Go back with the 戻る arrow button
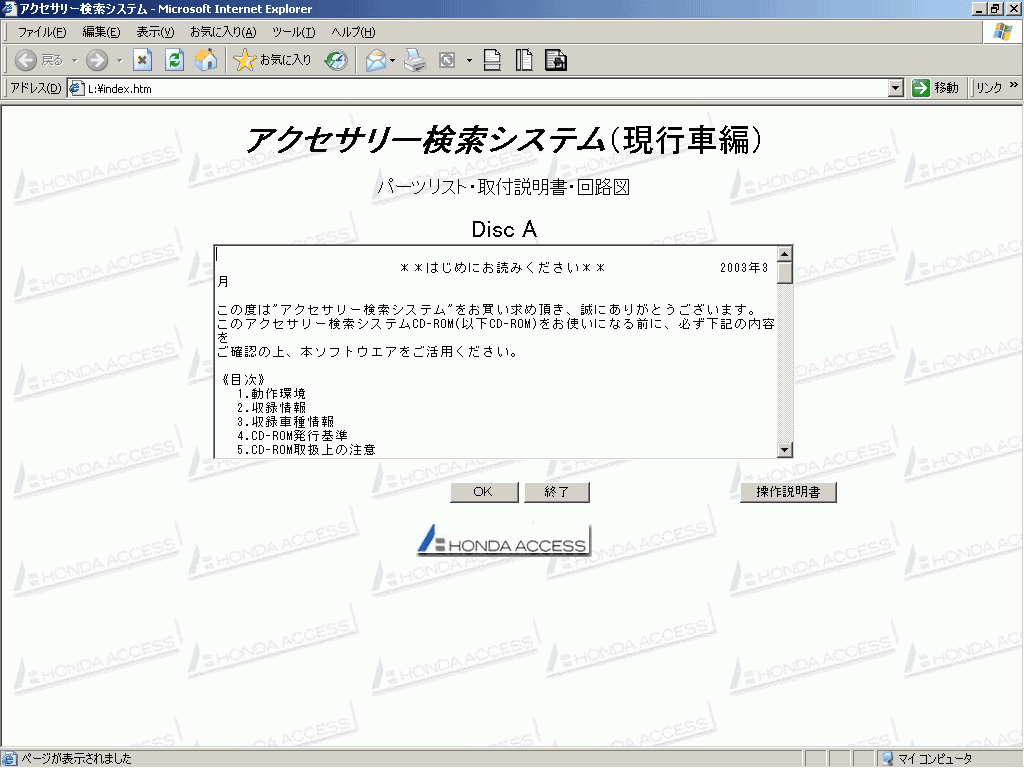This screenshot has height=768, width=1024. 39,60
